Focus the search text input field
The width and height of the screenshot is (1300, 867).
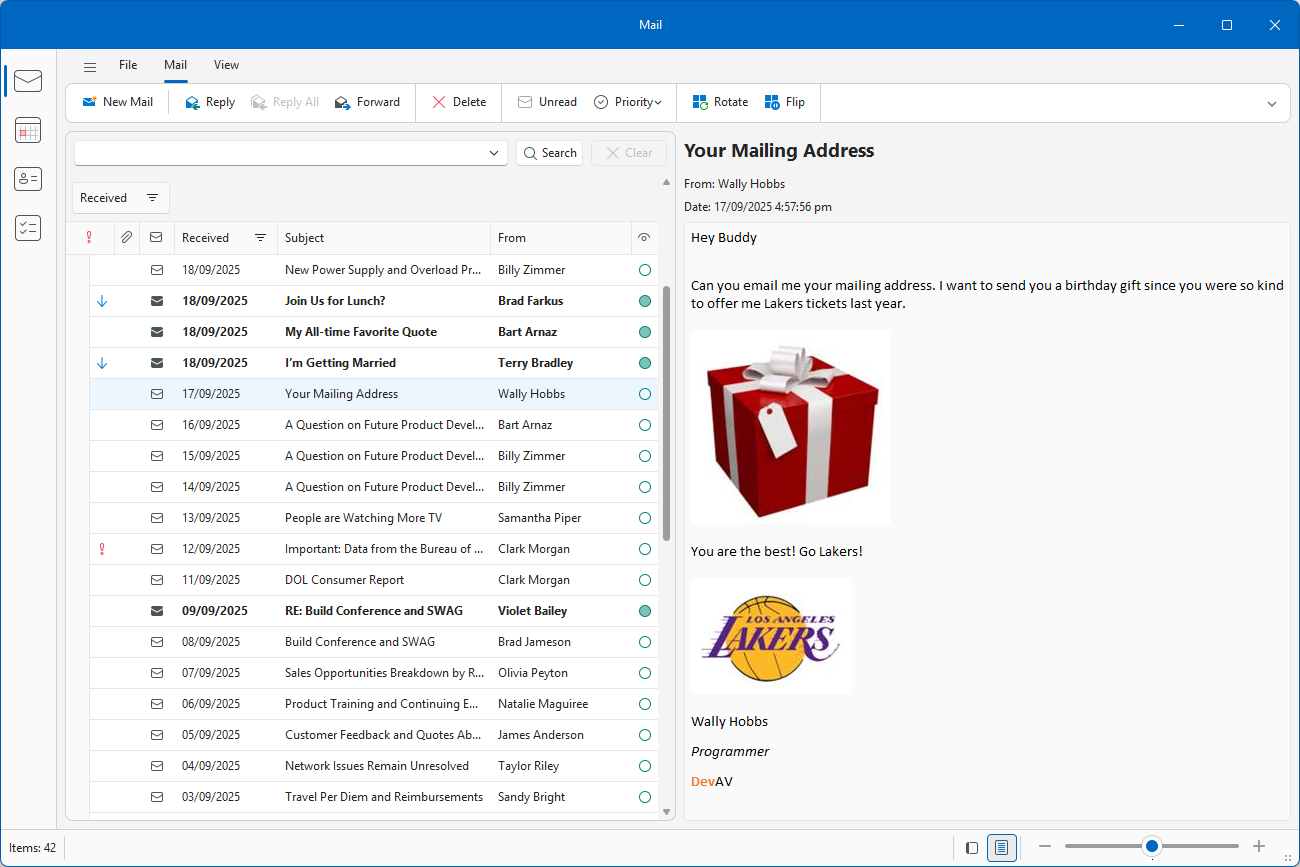pyautogui.click(x=280, y=153)
